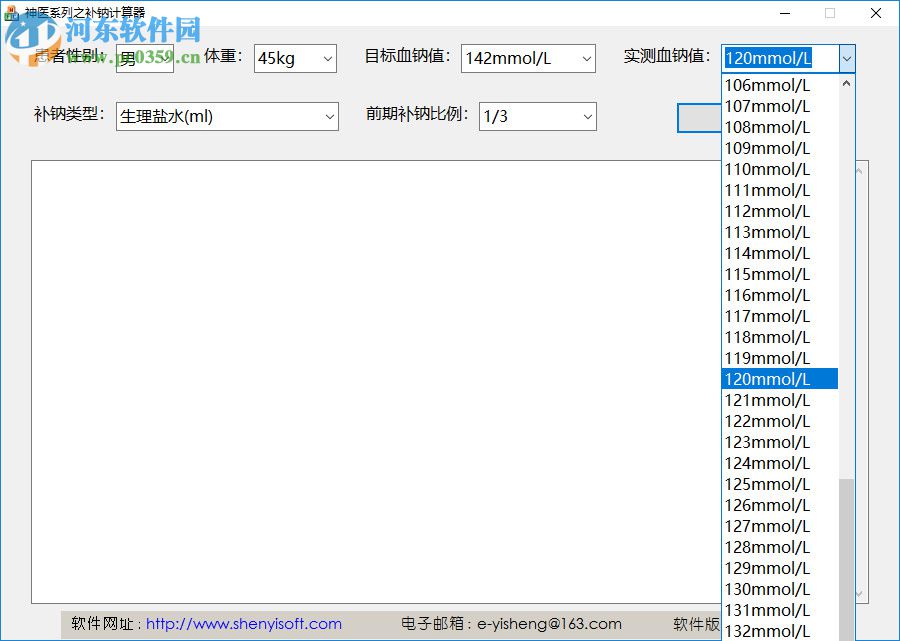Choose 118mmol/L as measured sodium
The height and width of the screenshot is (641, 900).
click(779, 337)
